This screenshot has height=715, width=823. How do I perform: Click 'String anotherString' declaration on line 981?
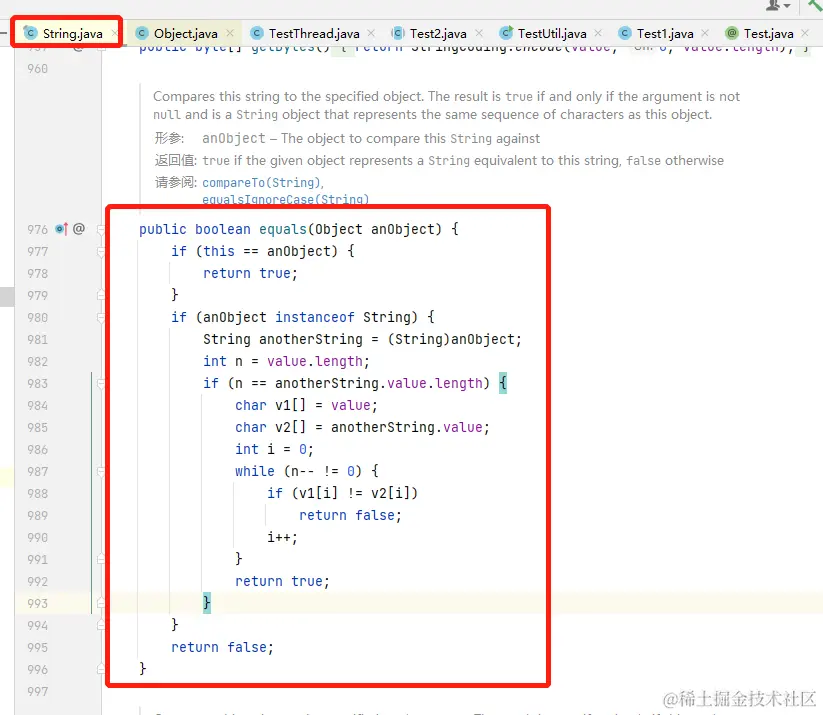(283, 340)
